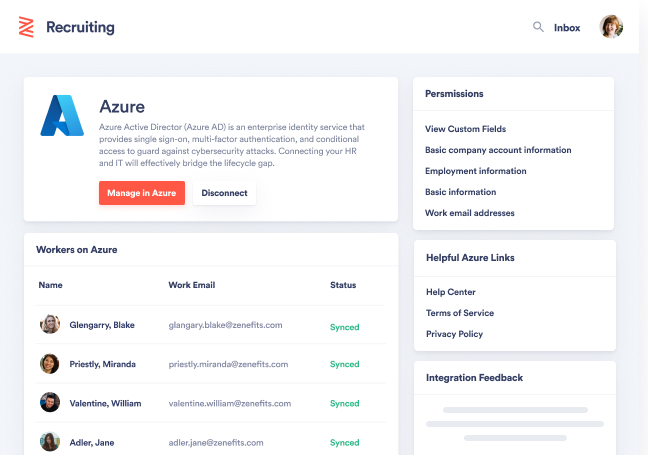
Task: Click Synced status for William Valentine
Action: [345, 404]
